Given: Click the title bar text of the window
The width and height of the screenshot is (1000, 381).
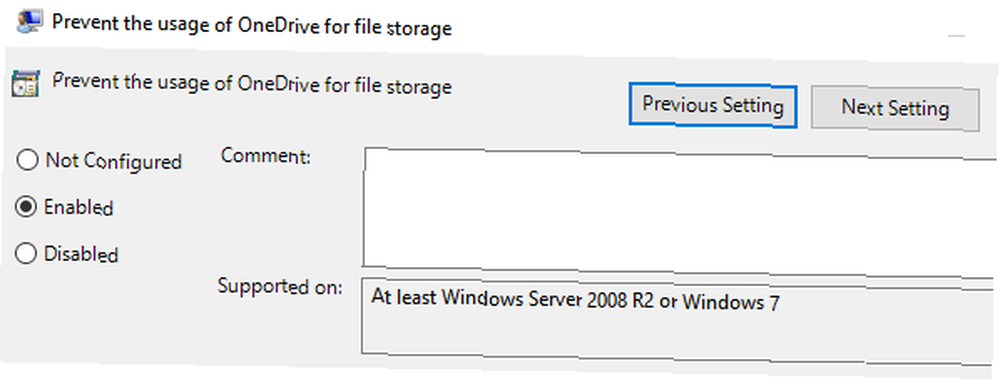Looking at the screenshot, I should click(252, 27).
